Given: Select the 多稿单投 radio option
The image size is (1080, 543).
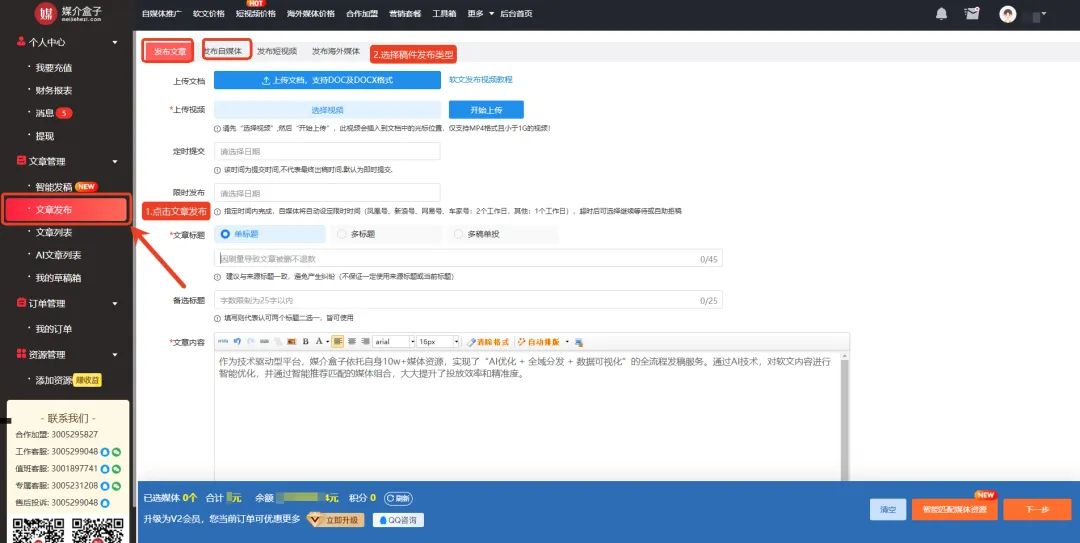Looking at the screenshot, I should tap(459, 234).
